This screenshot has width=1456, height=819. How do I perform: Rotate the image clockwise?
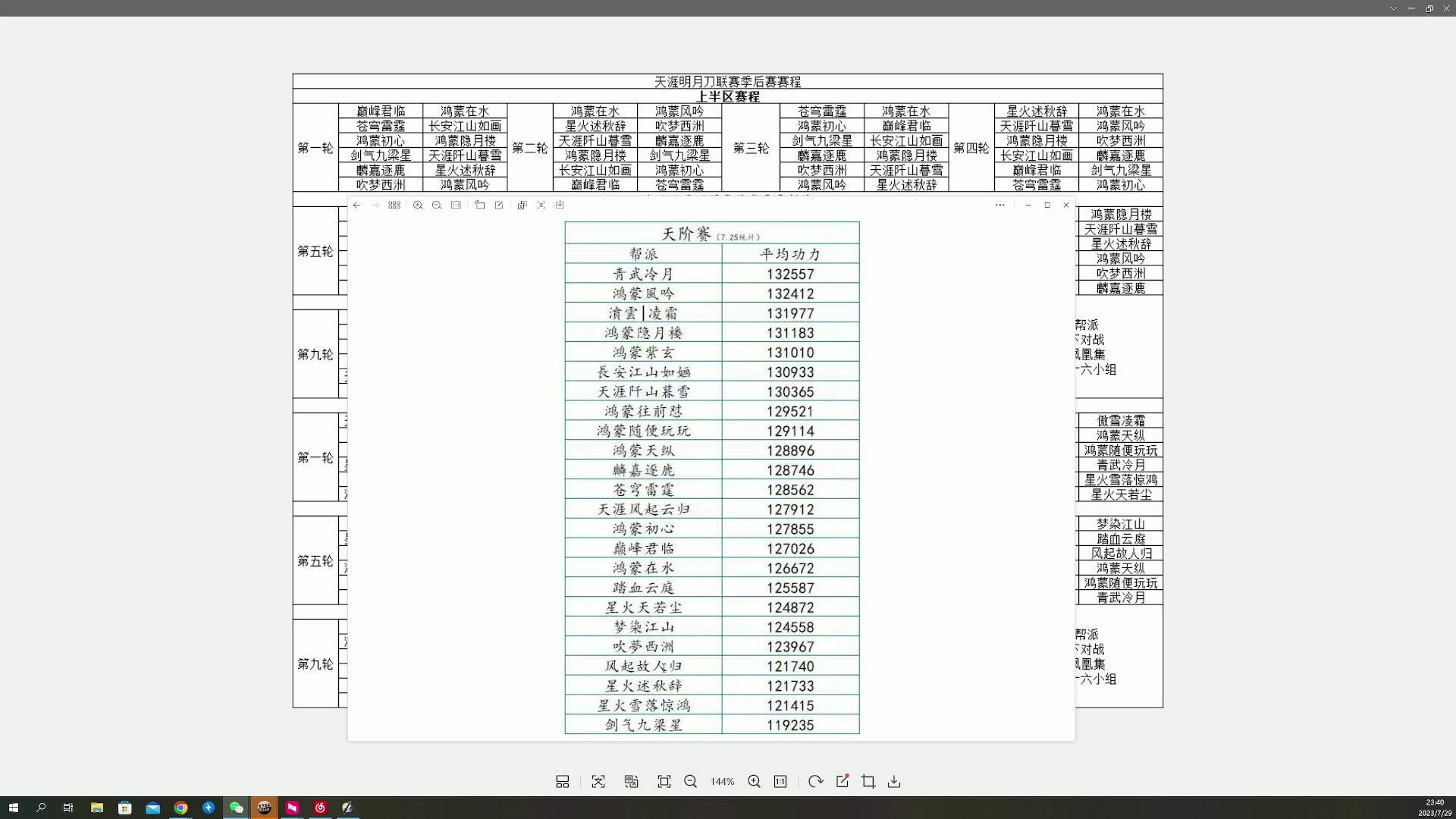(x=816, y=781)
